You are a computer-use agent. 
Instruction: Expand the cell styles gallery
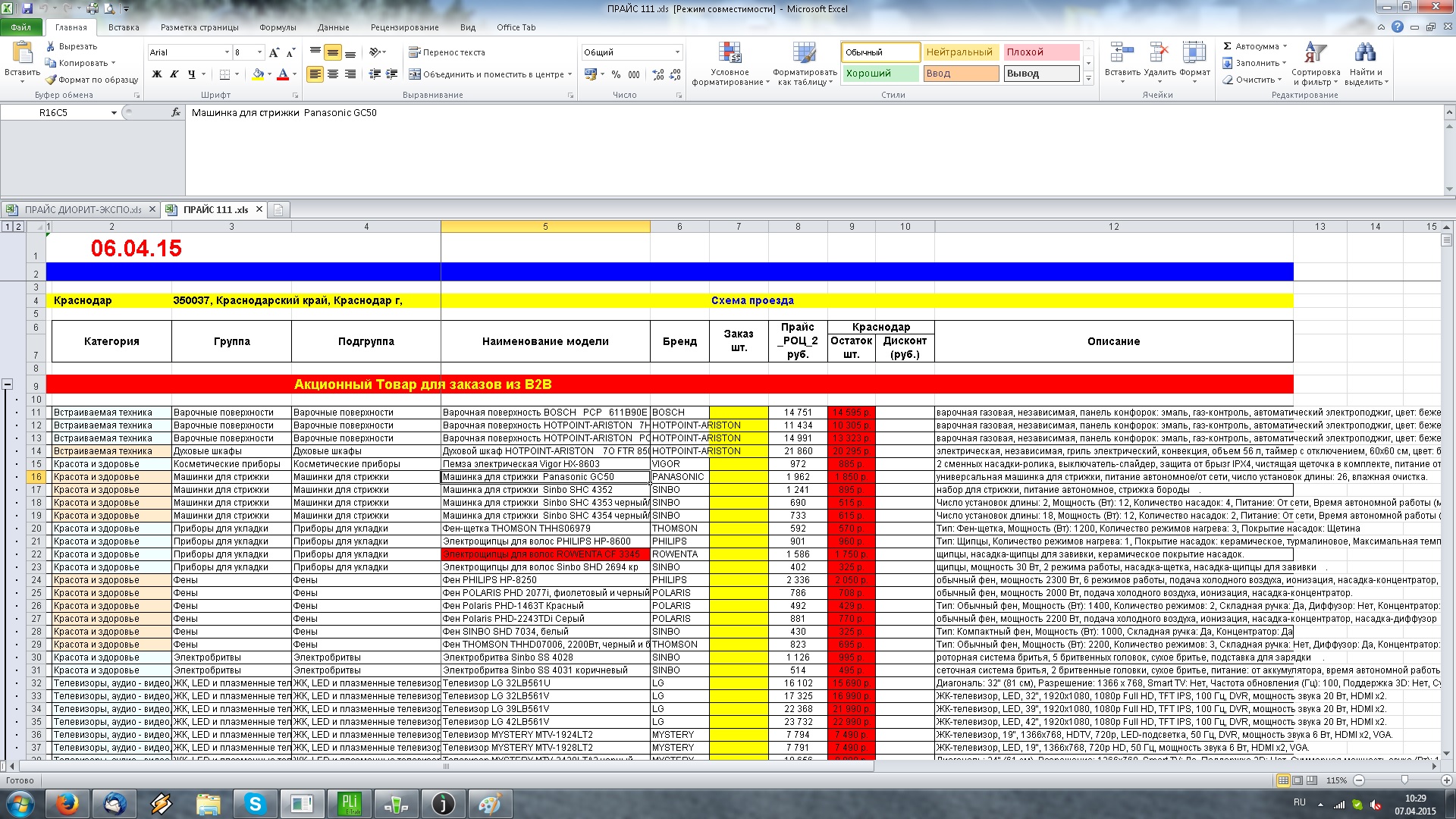pyautogui.click(x=1088, y=78)
